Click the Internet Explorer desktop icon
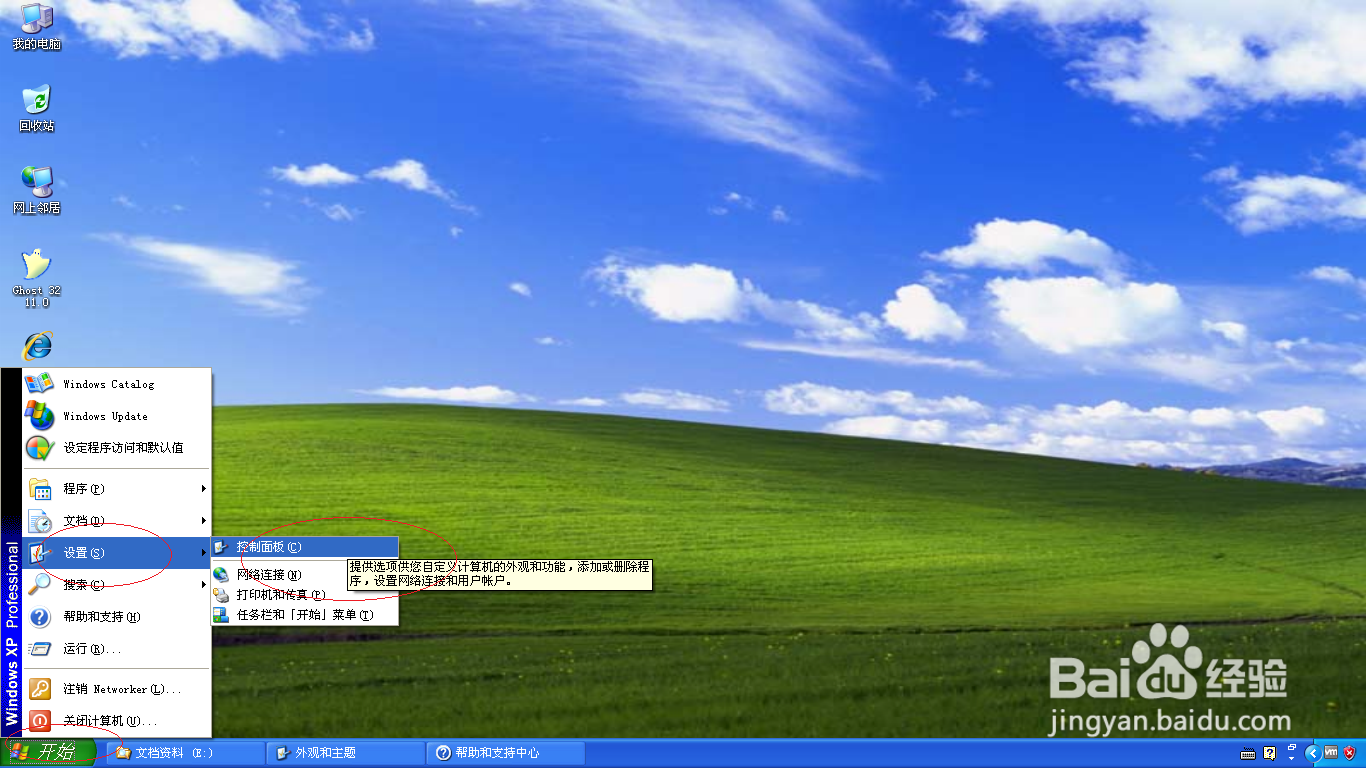Screen dimensions: 1366x768 tap(38, 346)
